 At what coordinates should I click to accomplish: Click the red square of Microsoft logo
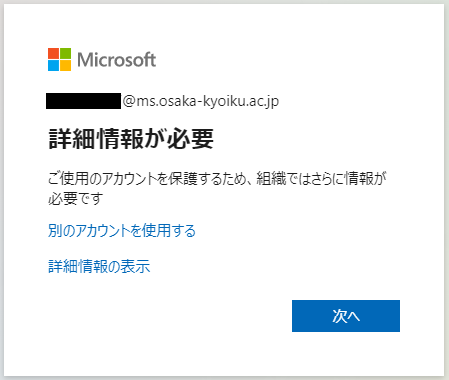(x=53, y=53)
